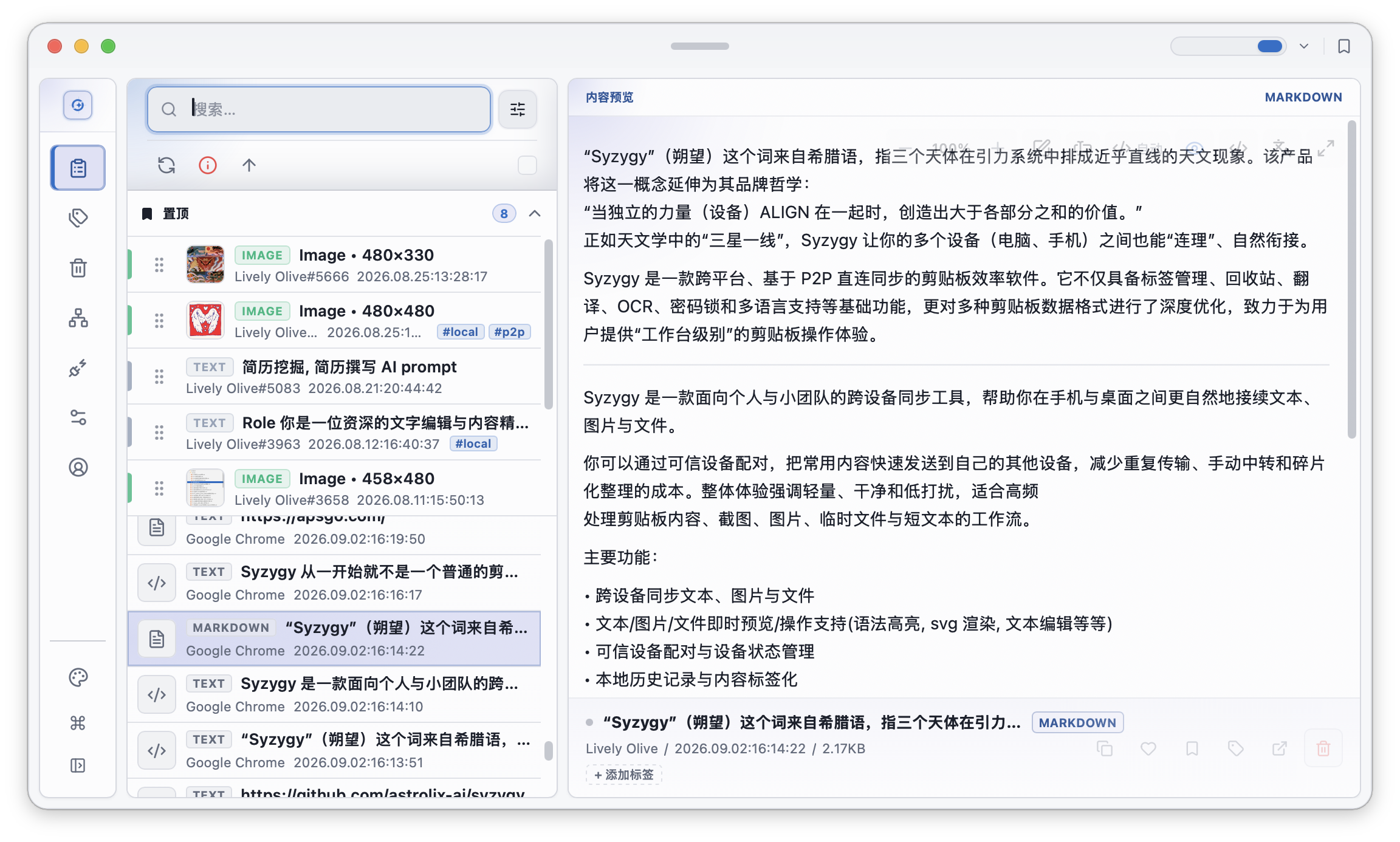Delete the previewed item with trash icon

point(1323,748)
